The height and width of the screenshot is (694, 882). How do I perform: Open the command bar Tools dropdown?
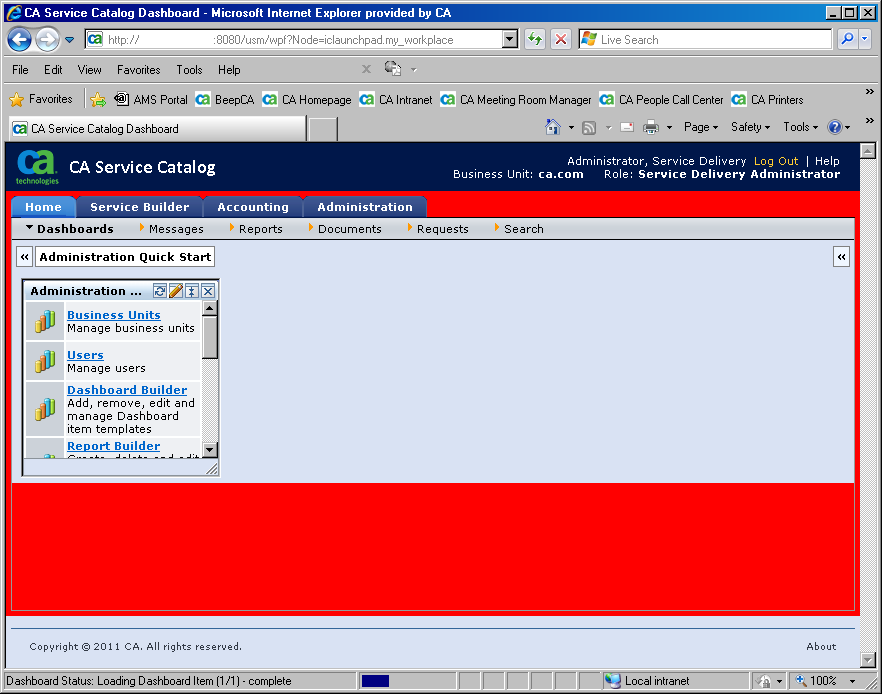(800, 127)
